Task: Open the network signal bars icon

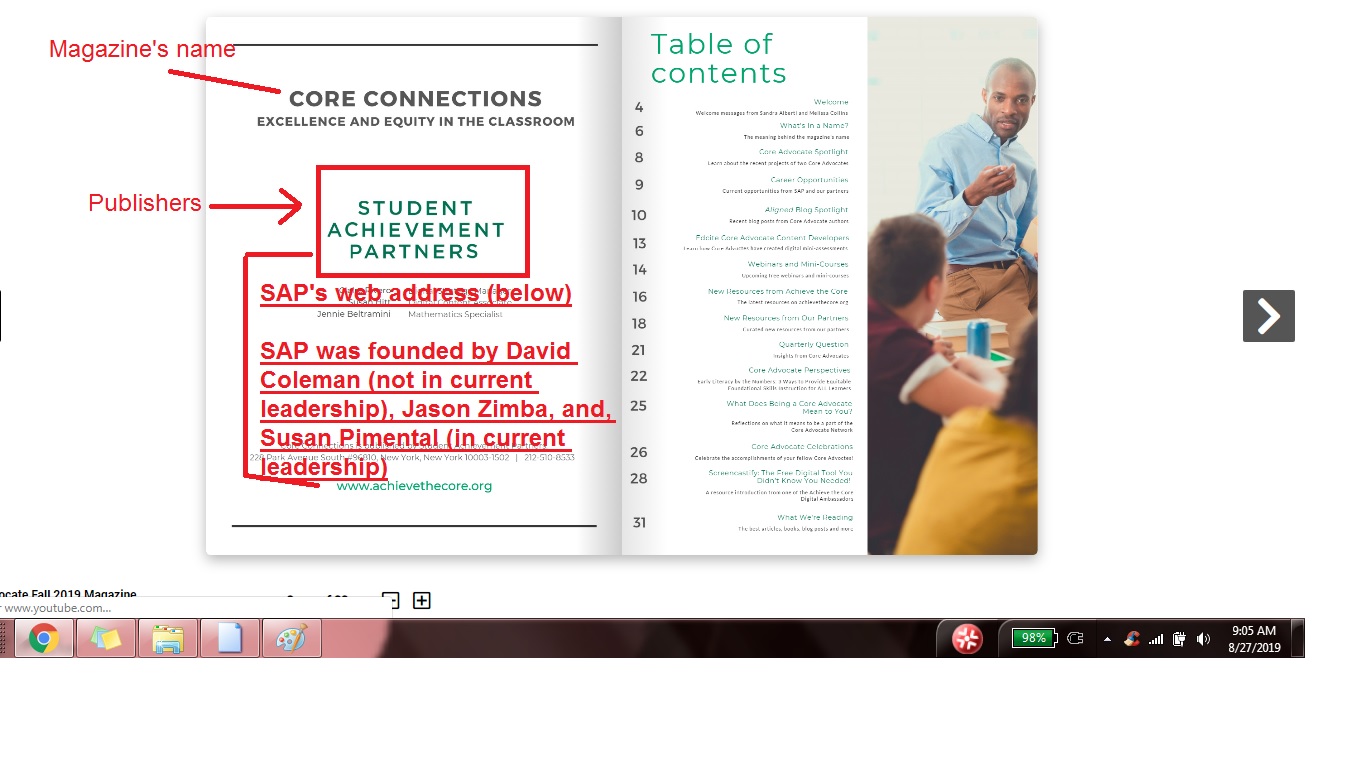Action: (1156, 639)
